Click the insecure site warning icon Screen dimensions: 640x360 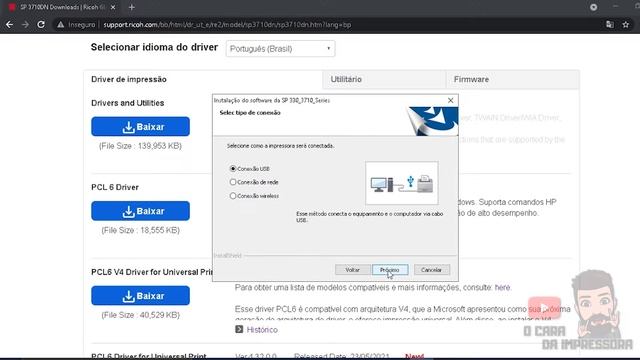pyautogui.click(x=60, y=24)
